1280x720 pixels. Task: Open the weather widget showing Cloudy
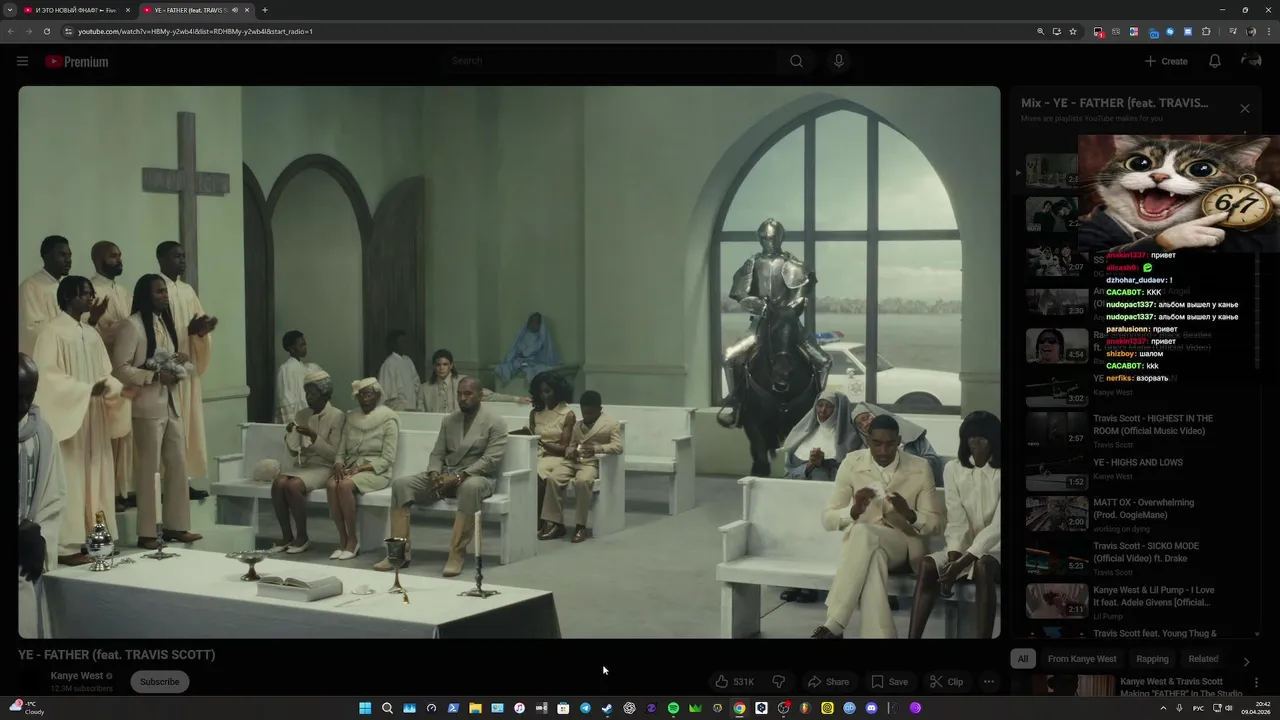[x=27, y=708]
